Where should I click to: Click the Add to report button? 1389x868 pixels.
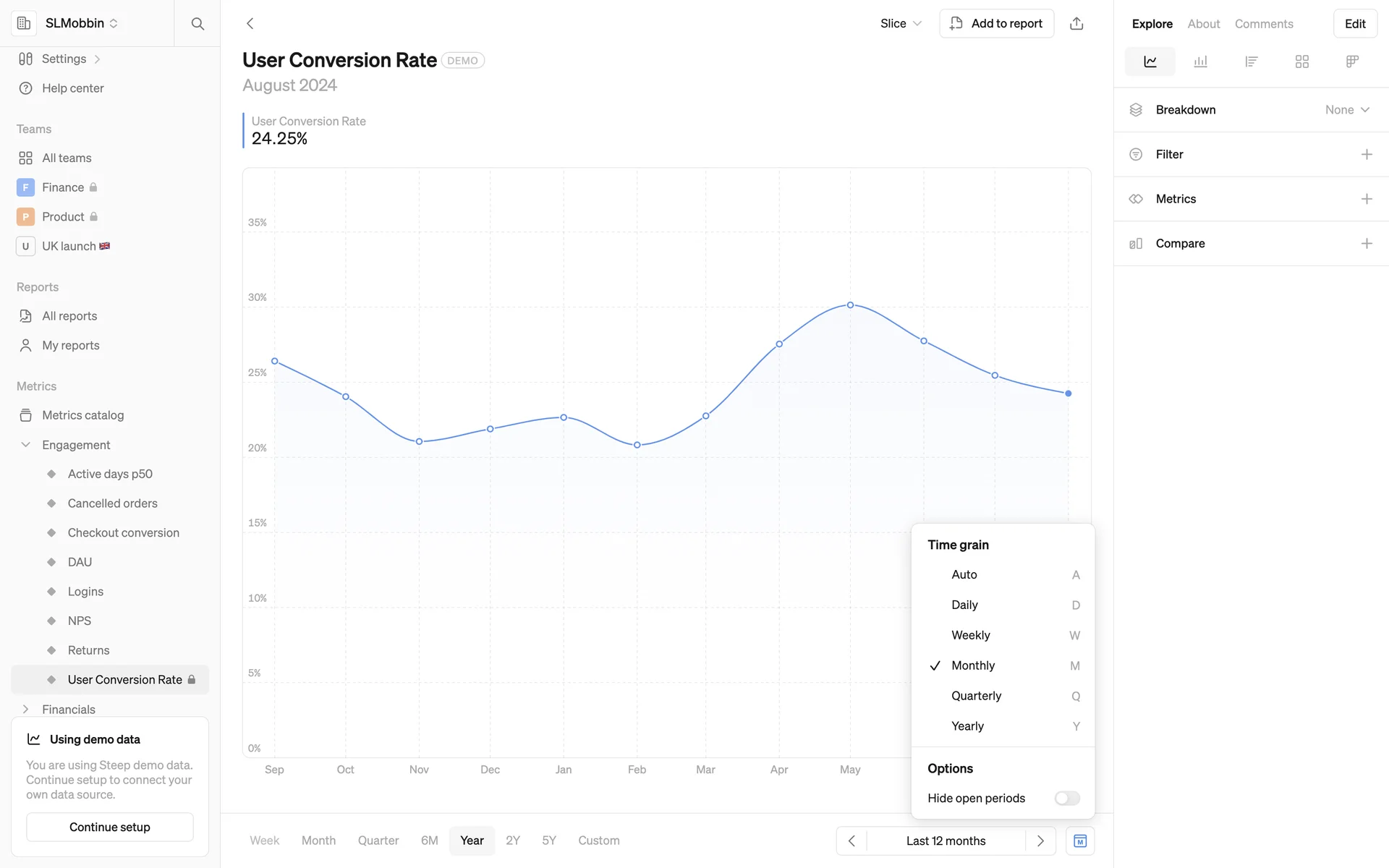[996, 23]
